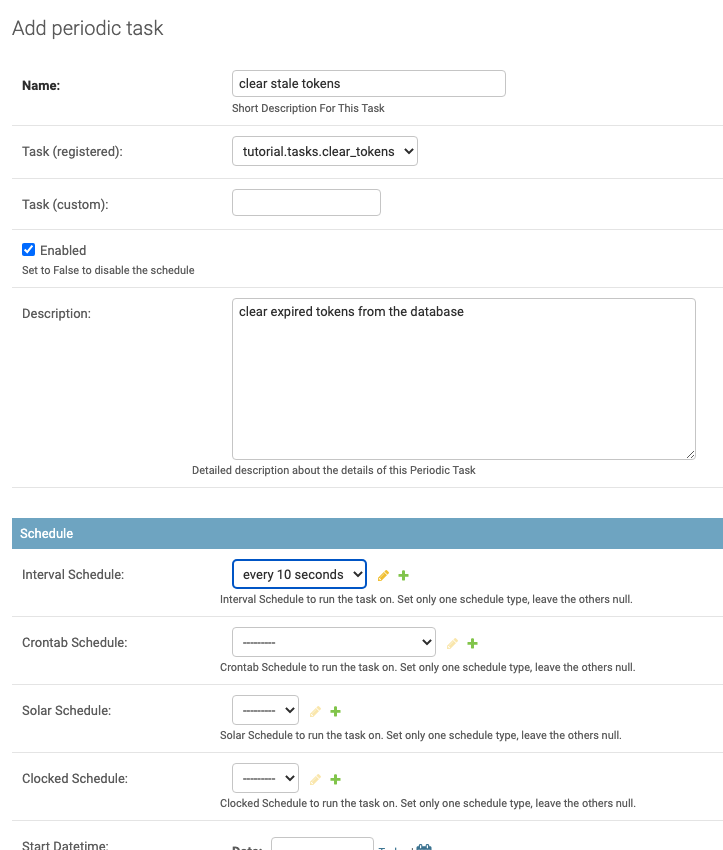Add another Crontab Schedule using green plus
Screen dimensions: 723x850
[473, 644]
